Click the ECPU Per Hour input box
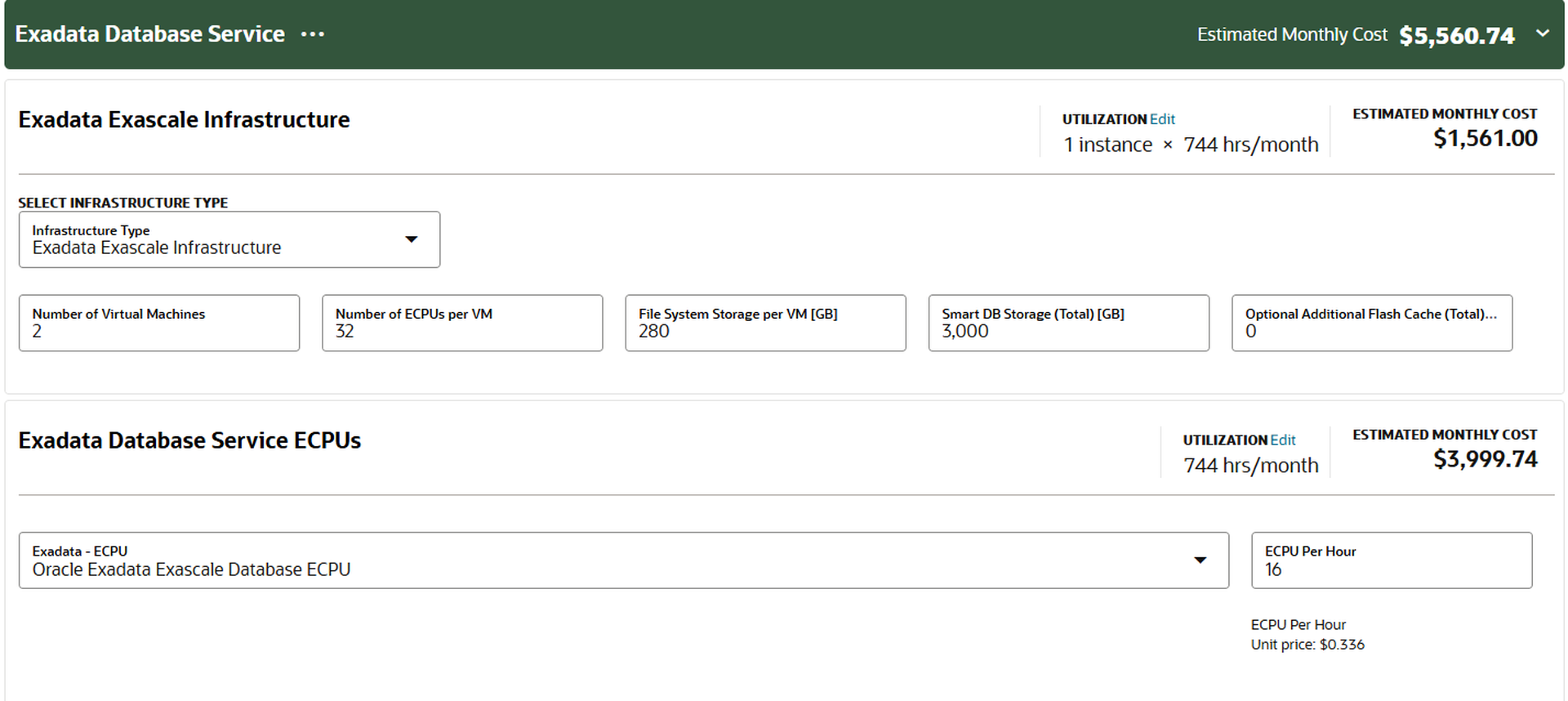Screen dimensions: 1568x701 pos(1391,560)
